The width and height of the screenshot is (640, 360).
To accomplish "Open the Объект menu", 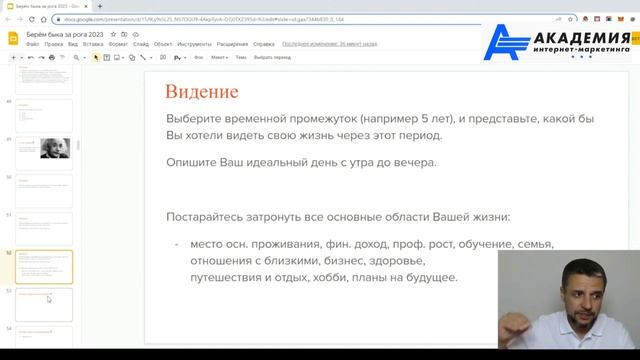I will (163, 44).
